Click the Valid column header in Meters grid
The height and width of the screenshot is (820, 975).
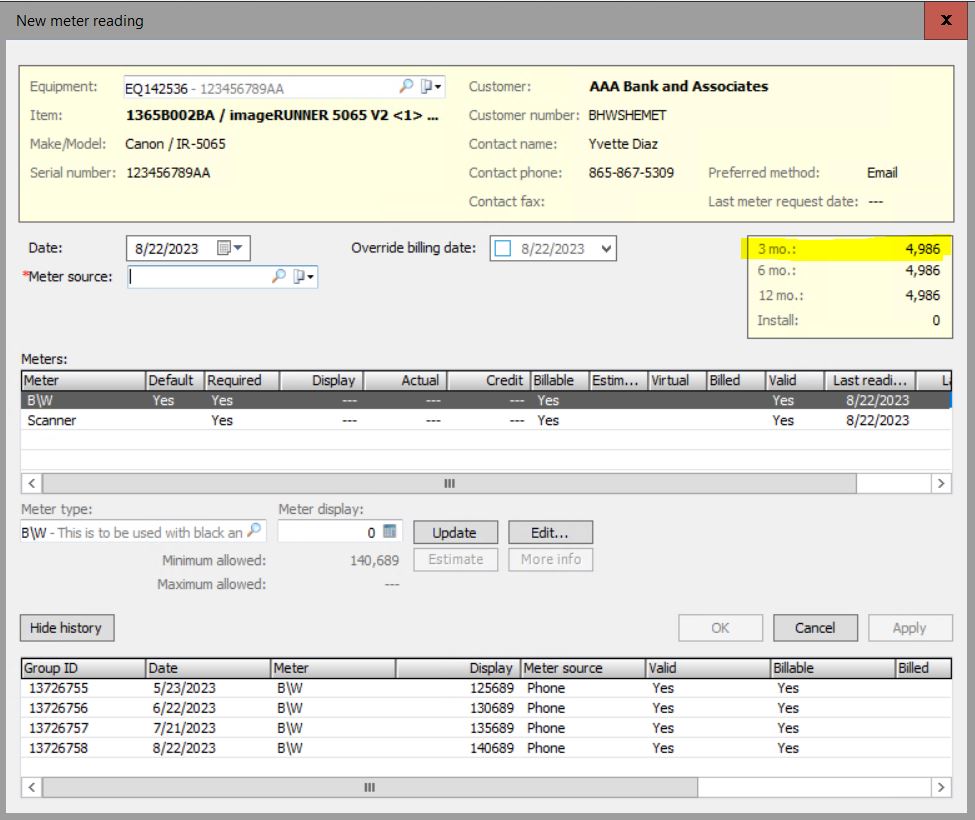pyautogui.click(x=795, y=380)
